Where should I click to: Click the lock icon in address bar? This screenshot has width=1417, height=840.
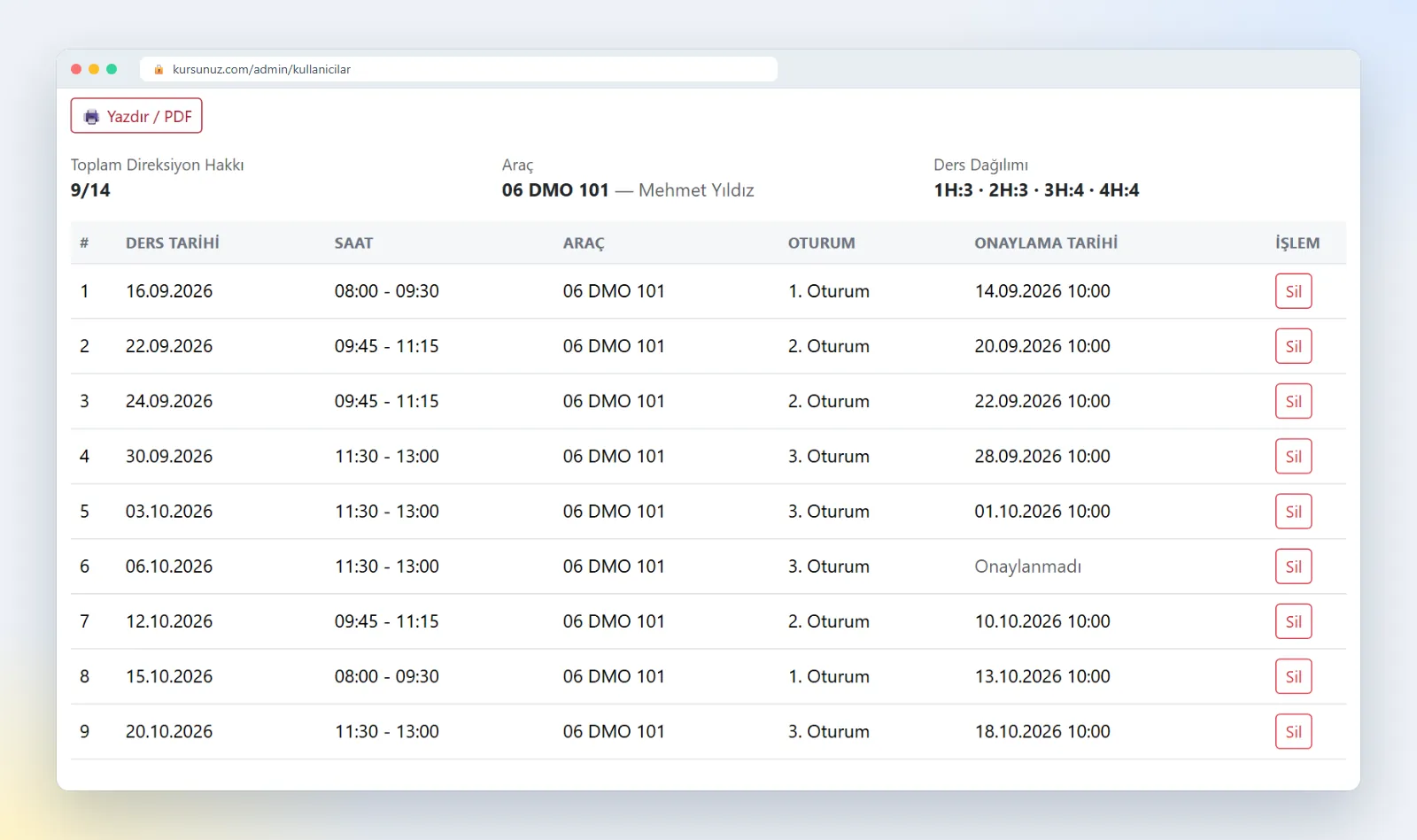[x=159, y=69]
